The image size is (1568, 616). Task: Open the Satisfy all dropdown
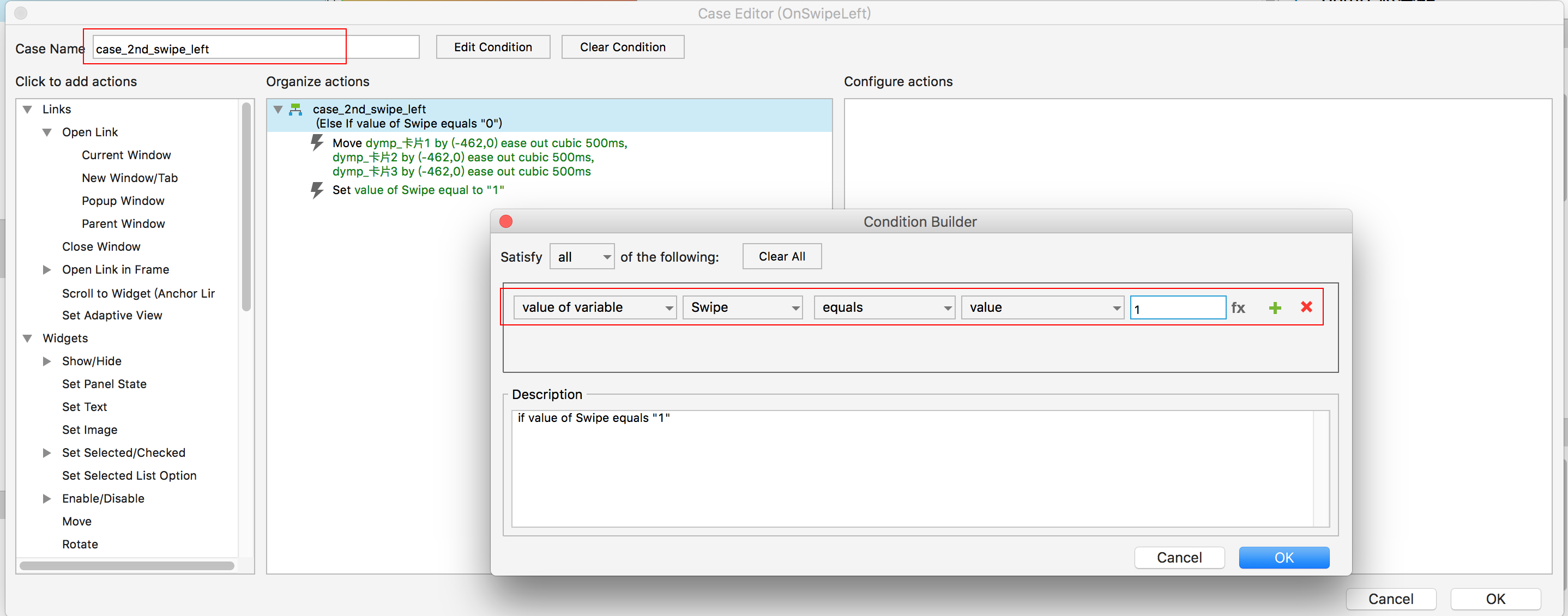coord(581,257)
